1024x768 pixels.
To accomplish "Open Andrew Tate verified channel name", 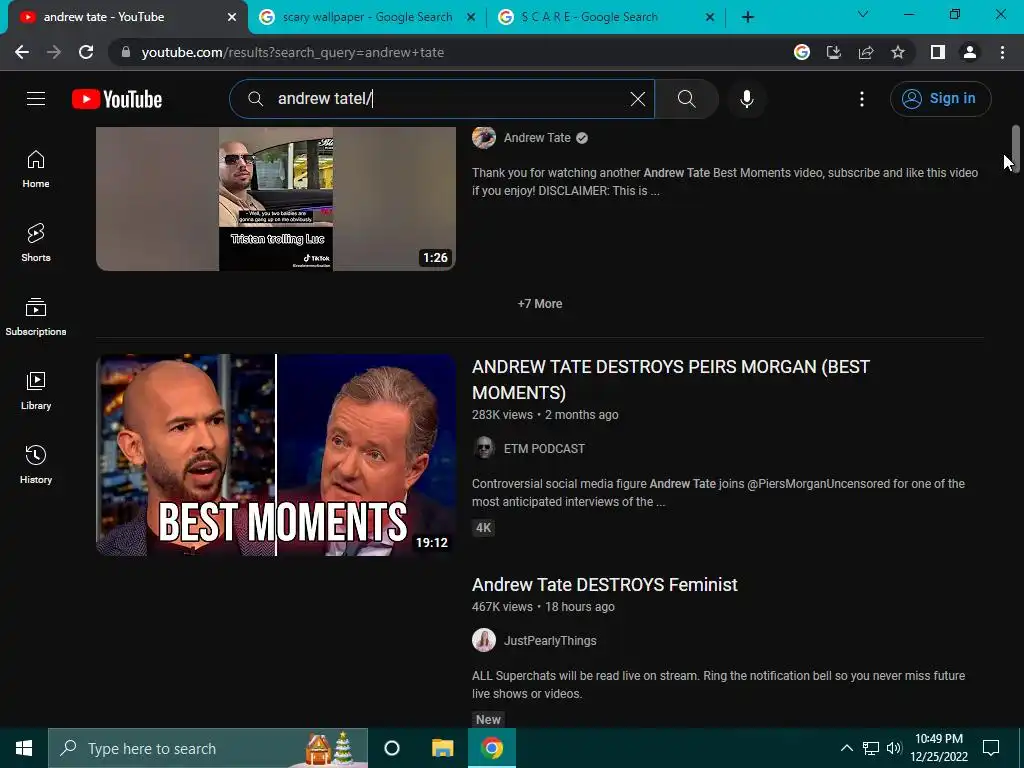I will (x=537, y=138).
